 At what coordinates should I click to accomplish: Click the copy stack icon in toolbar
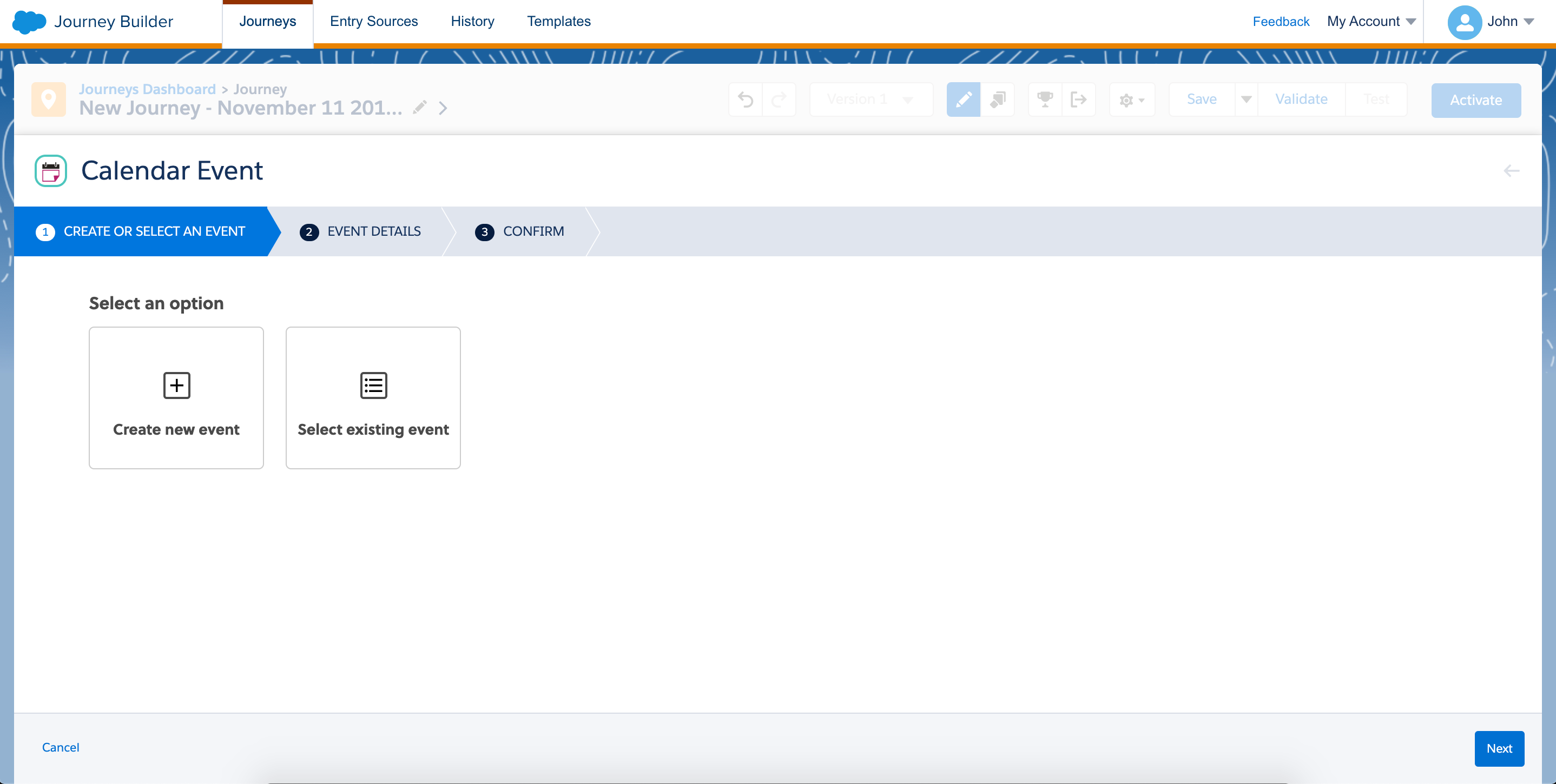pyautogui.click(x=997, y=99)
